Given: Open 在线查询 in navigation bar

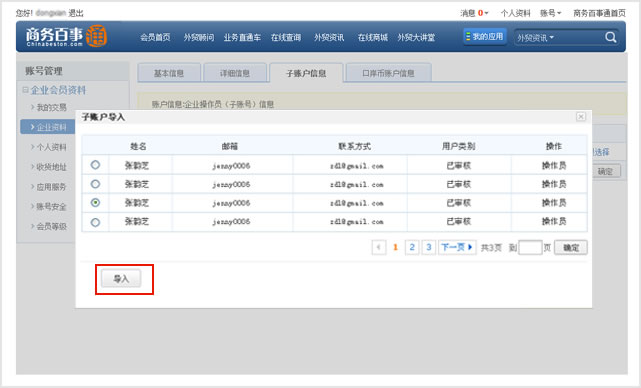Looking at the screenshot, I should [x=286, y=37].
